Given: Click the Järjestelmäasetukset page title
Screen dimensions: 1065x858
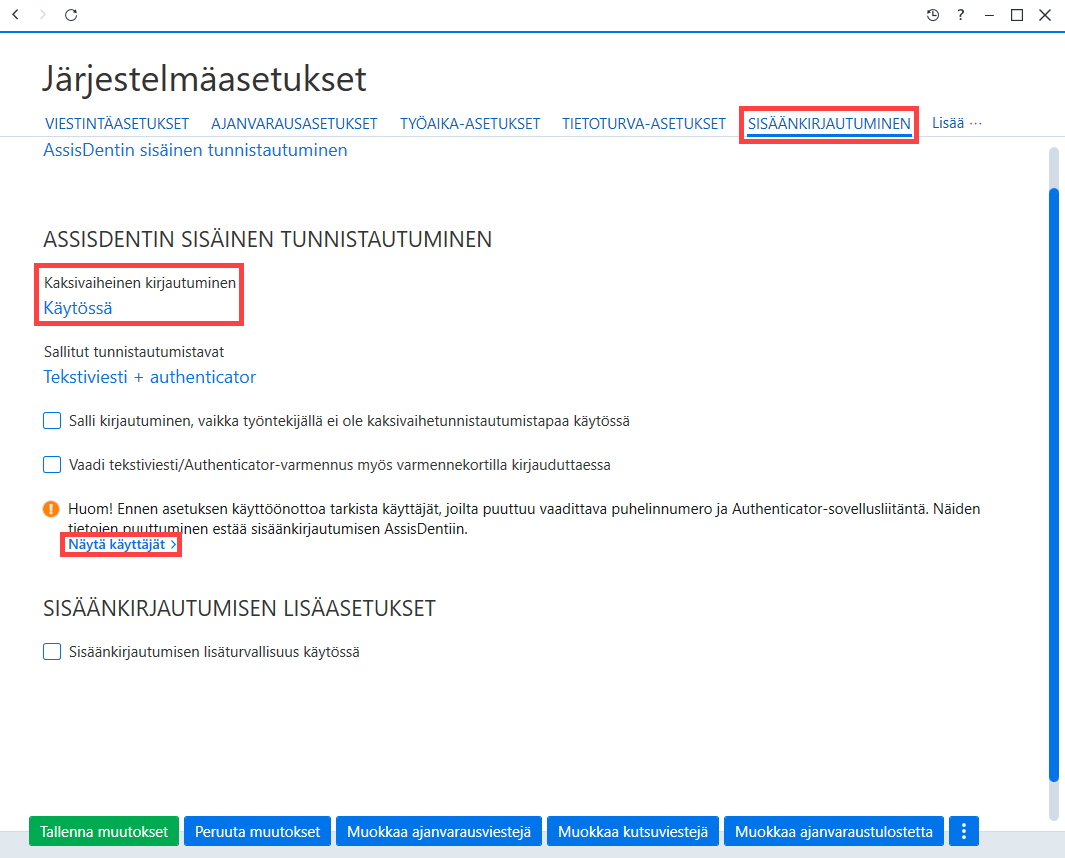Looking at the screenshot, I should [x=204, y=78].
